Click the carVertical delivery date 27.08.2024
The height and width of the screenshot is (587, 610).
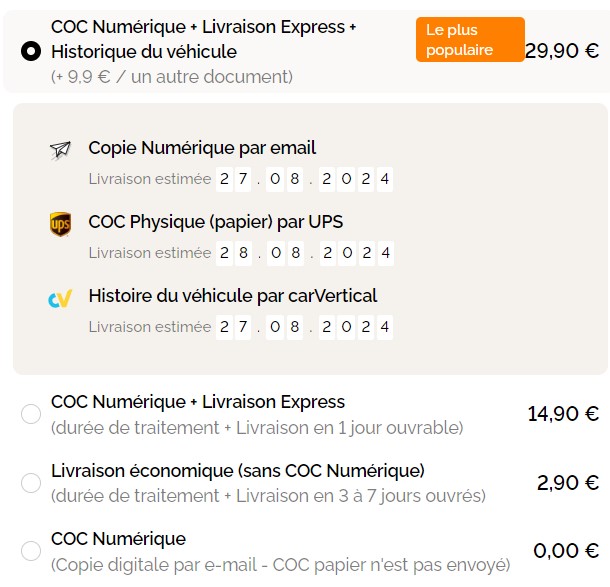[305, 327]
